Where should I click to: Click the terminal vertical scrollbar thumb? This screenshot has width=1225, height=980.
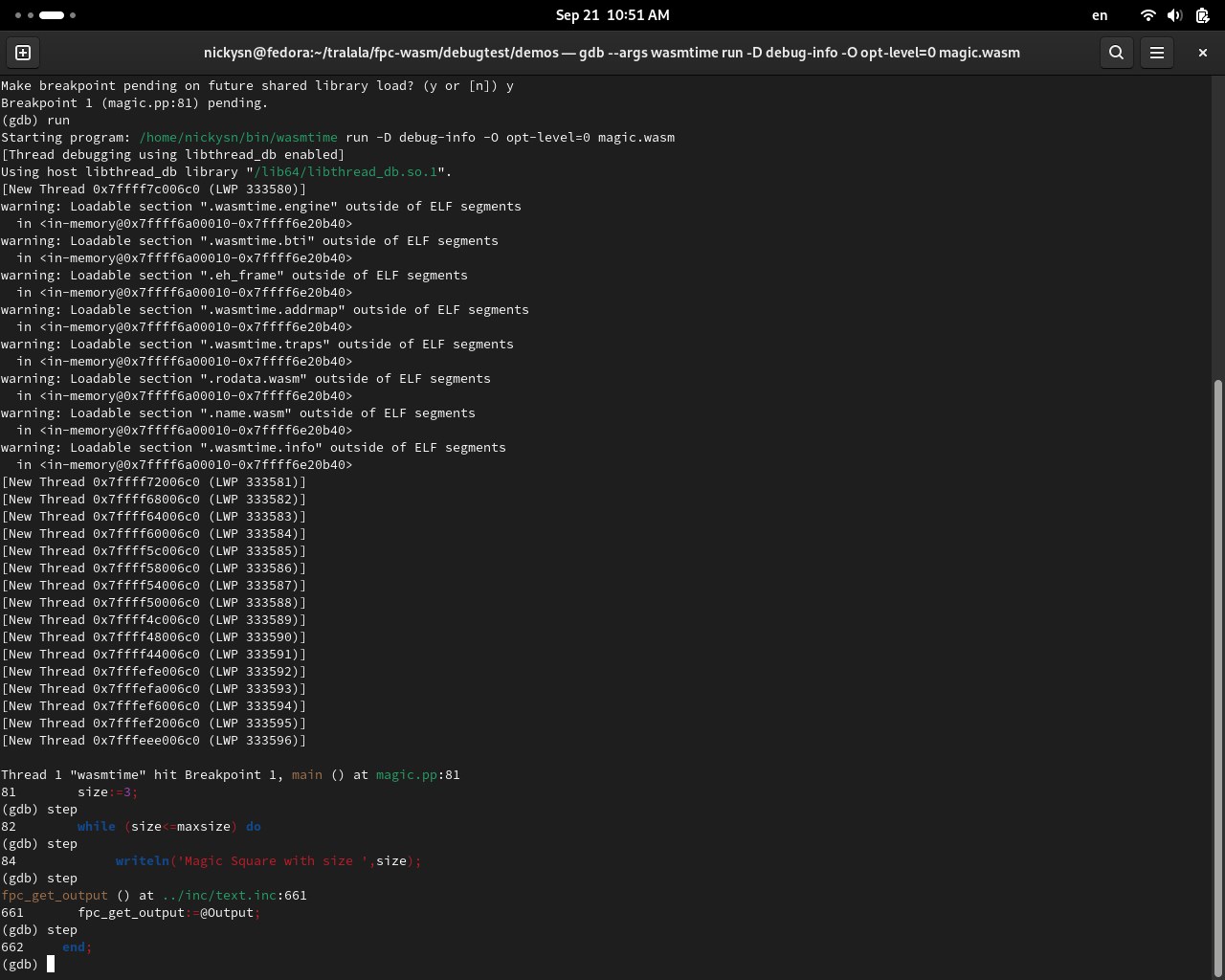point(1217,678)
